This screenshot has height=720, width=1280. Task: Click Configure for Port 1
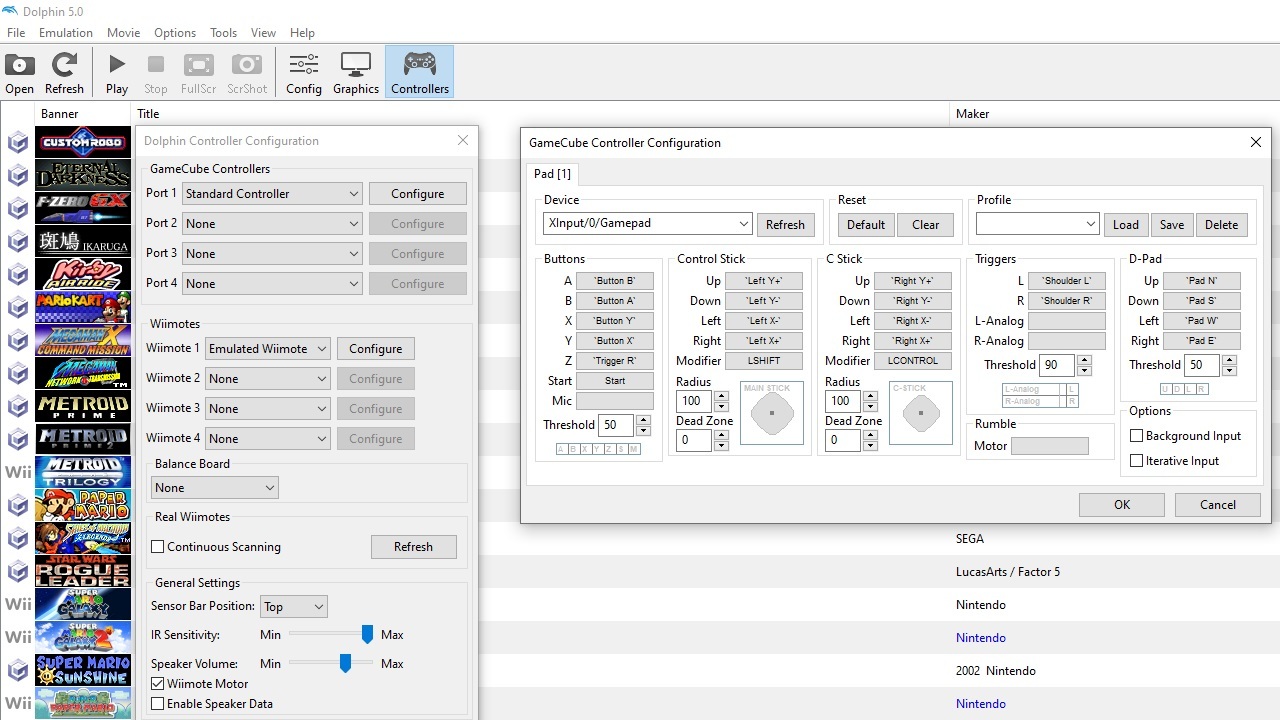418,194
